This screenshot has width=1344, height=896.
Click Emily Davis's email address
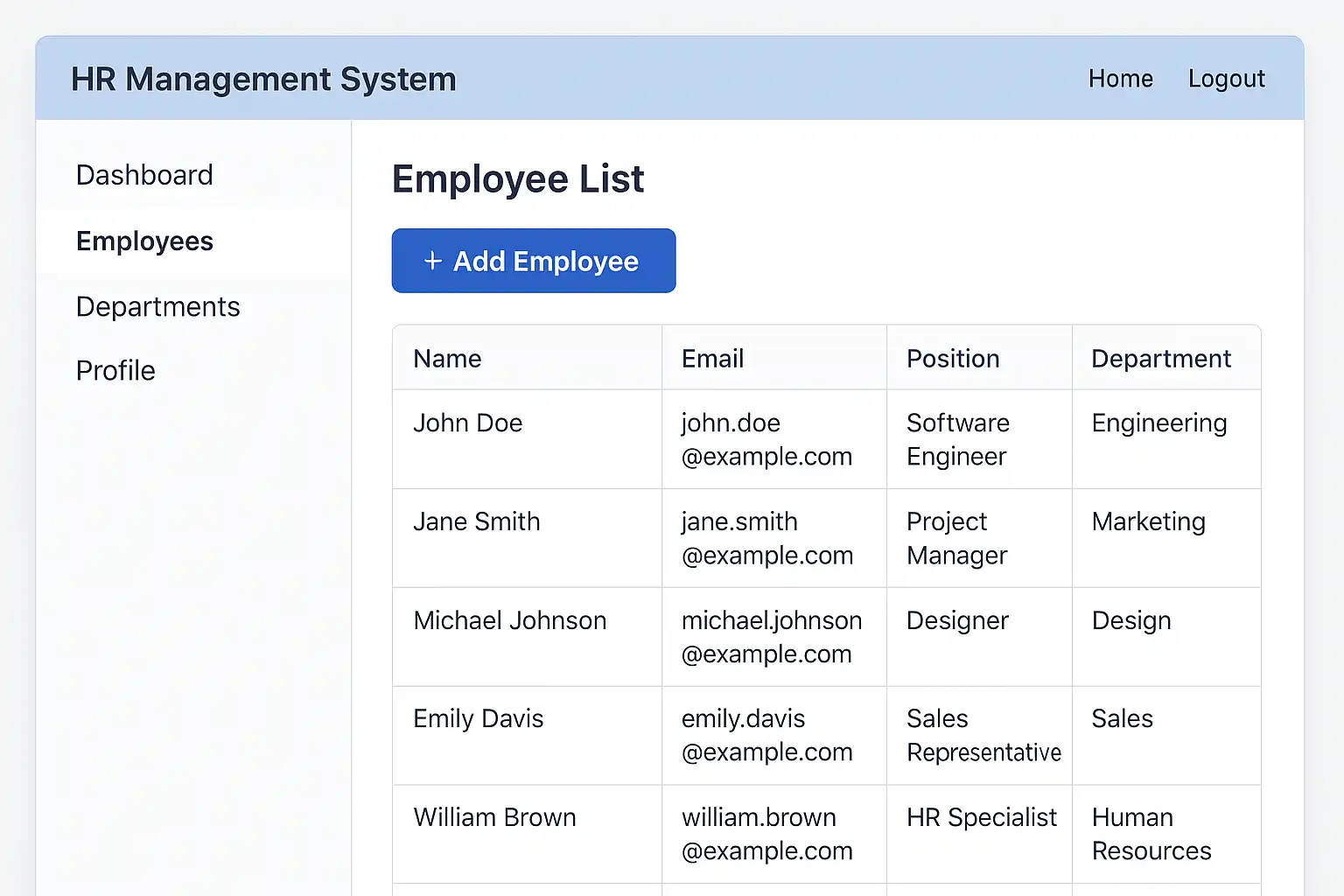pyautogui.click(x=766, y=735)
